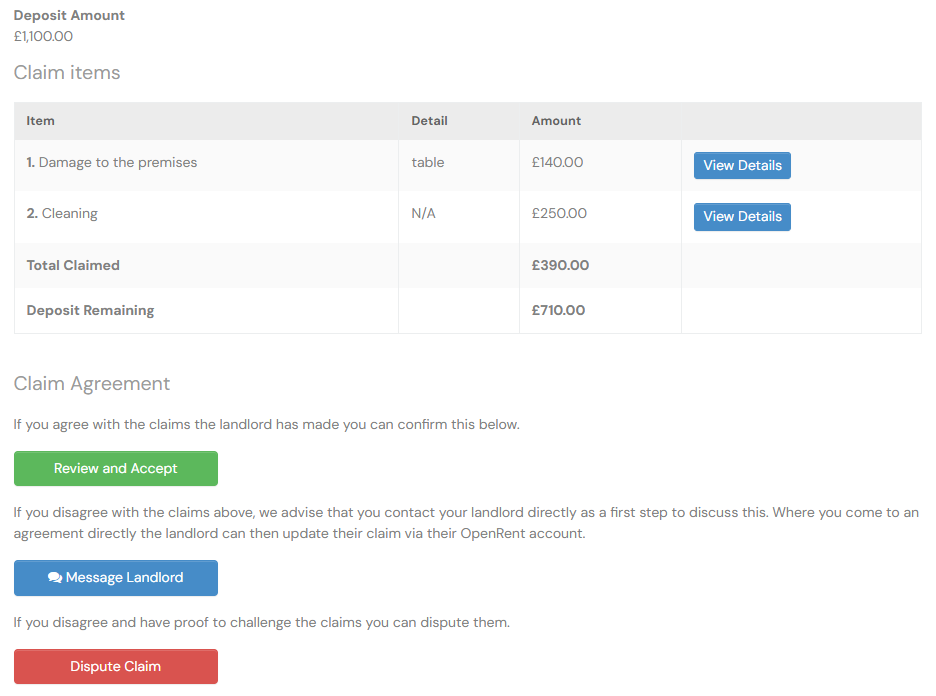Click the N/A detail cell

424,214
